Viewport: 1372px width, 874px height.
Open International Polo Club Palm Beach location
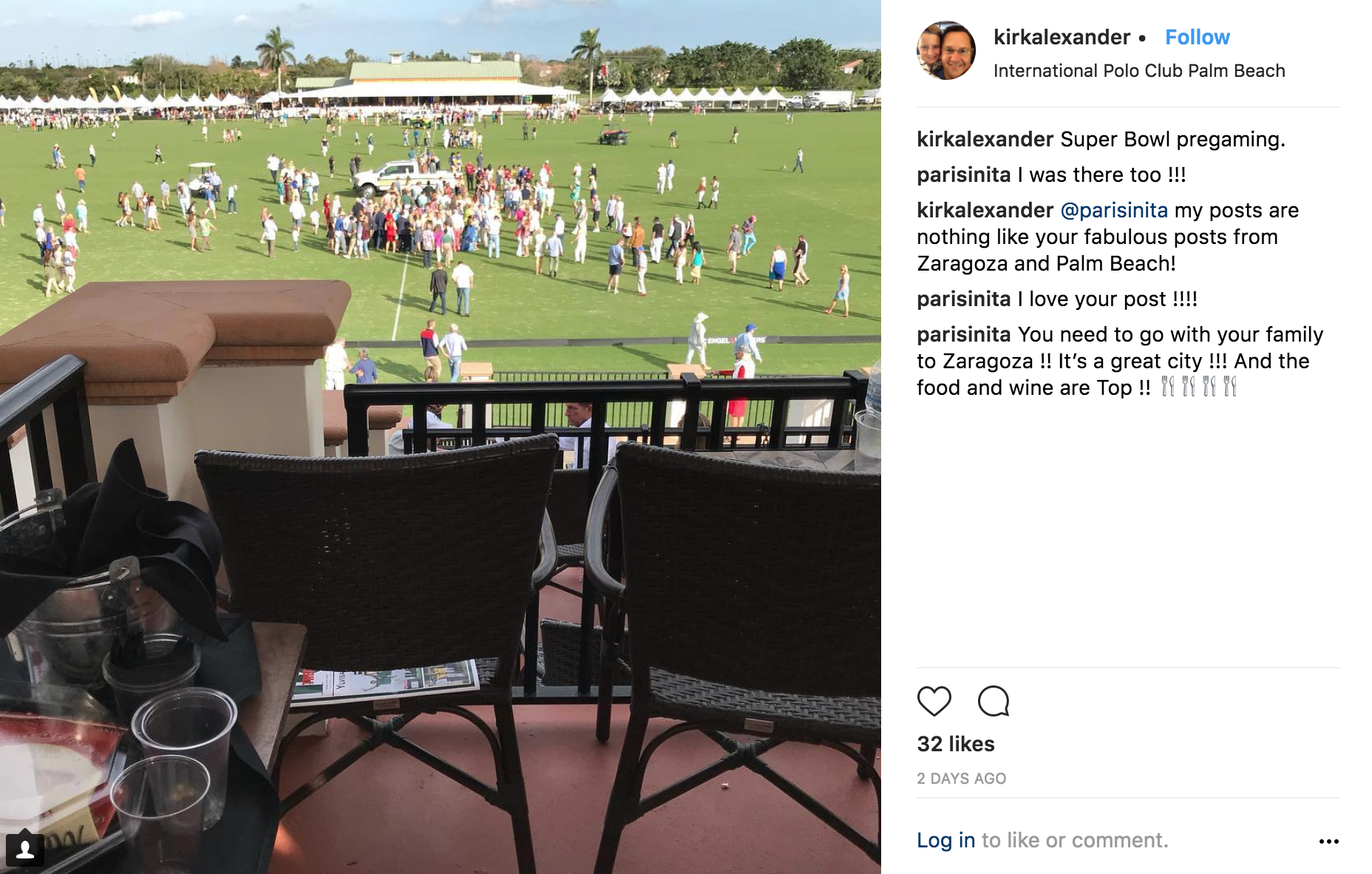[x=1139, y=71]
